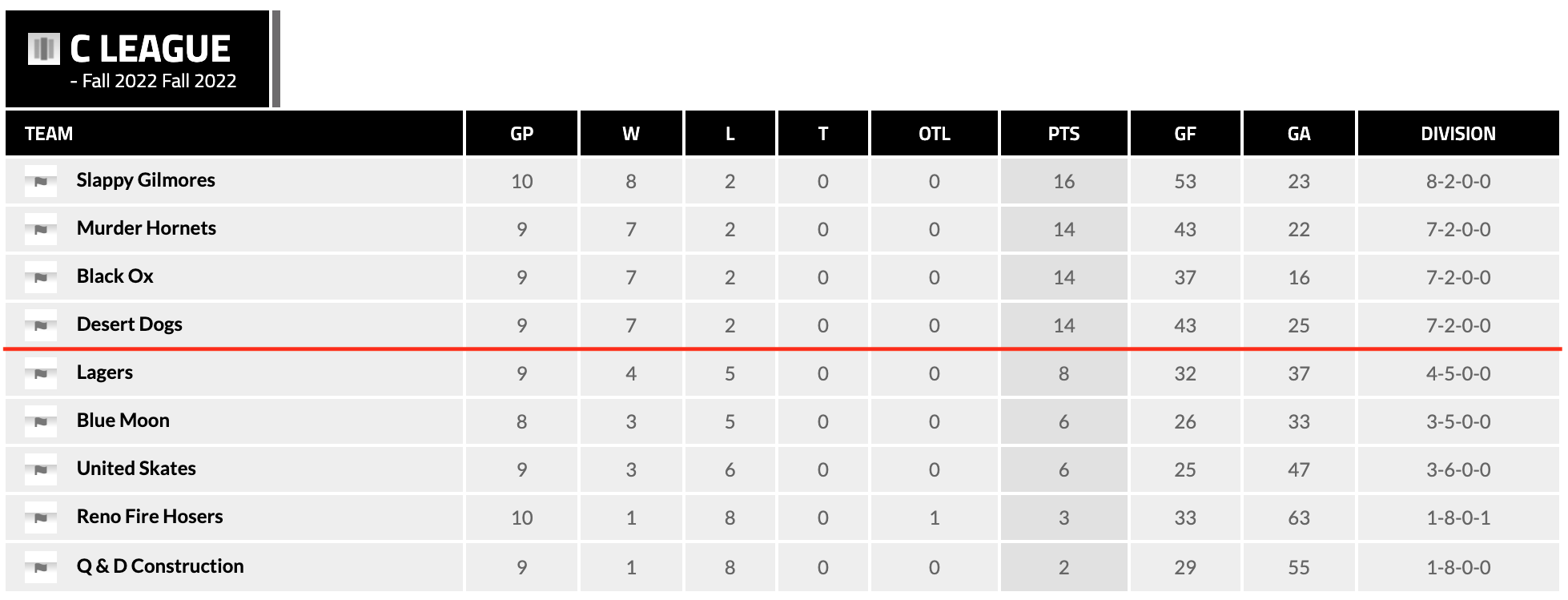Click the Murder Hornets team flag icon

pyautogui.click(x=41, y=229)
